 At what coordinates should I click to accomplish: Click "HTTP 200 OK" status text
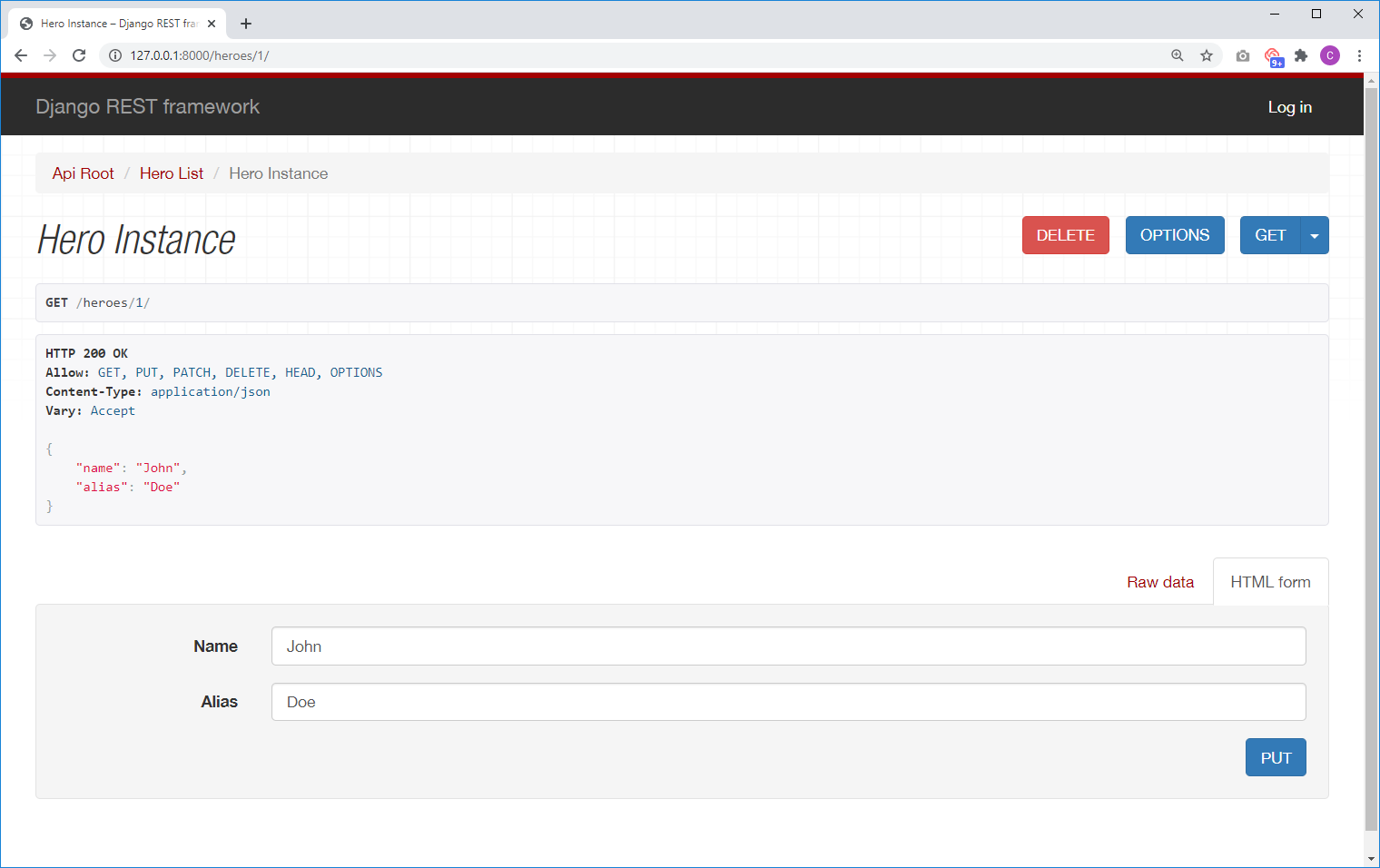[x=87, y=353]
